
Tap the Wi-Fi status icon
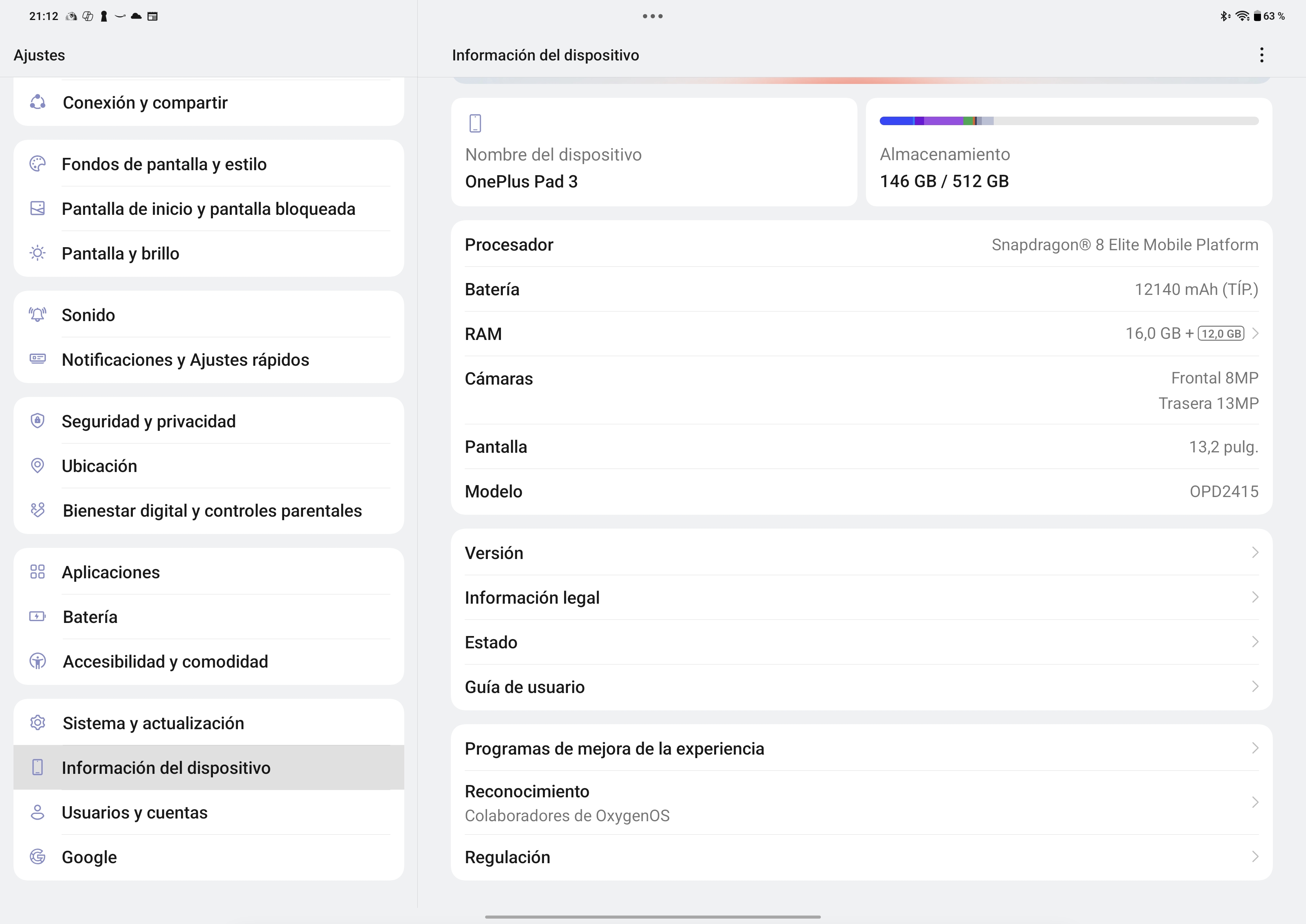click(1243, 16)
